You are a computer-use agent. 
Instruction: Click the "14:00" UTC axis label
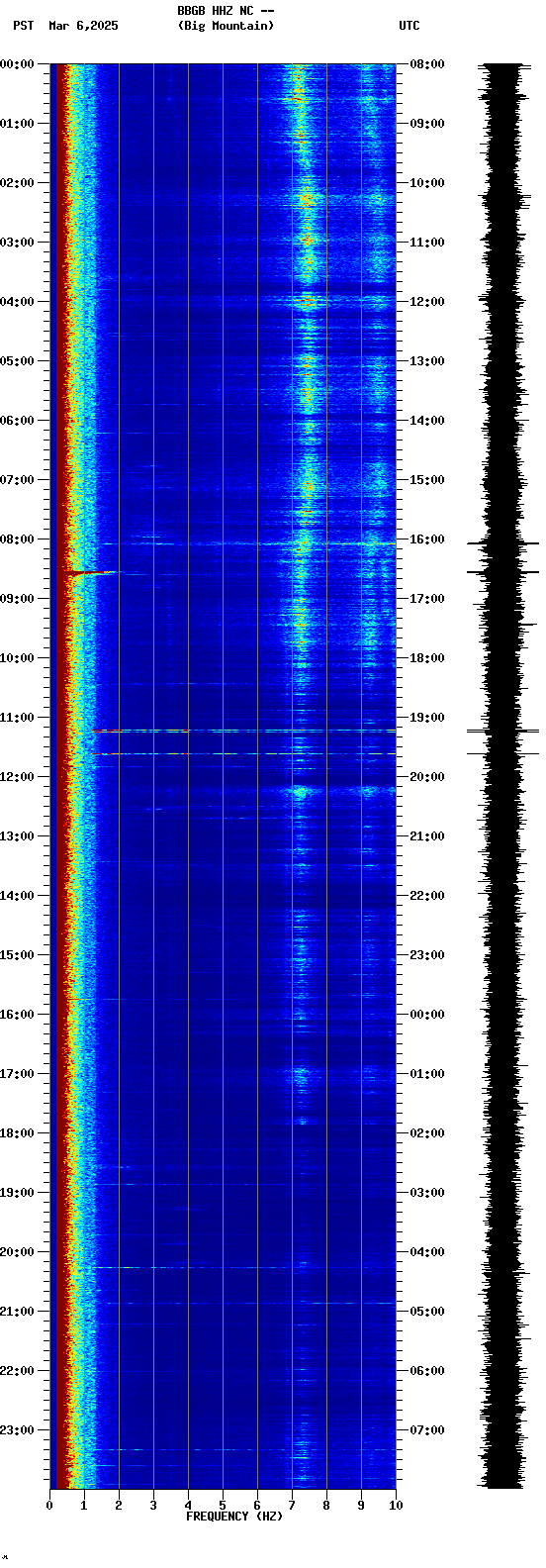tap(427, 421)
